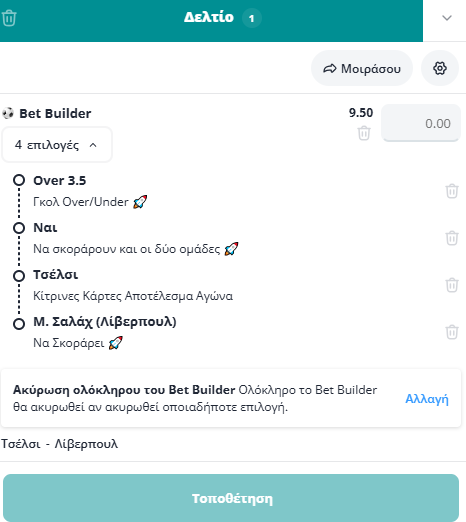Place the bet with Τοποθέτηση button

(231, 498)
